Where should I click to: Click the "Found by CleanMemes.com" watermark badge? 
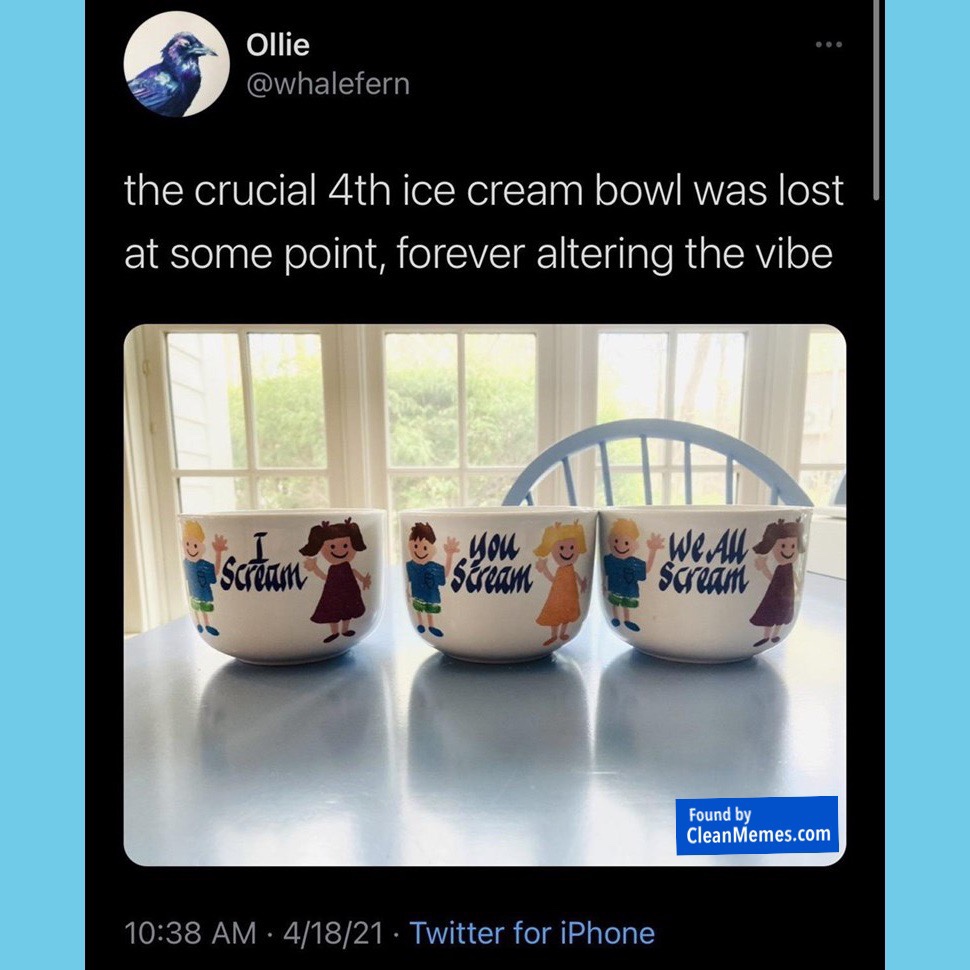tap(756, 825)
